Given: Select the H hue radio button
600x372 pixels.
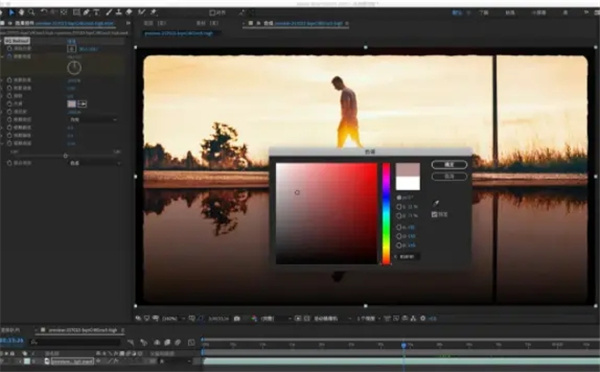Looking at the screenshot, I should (x=399, y=197).
